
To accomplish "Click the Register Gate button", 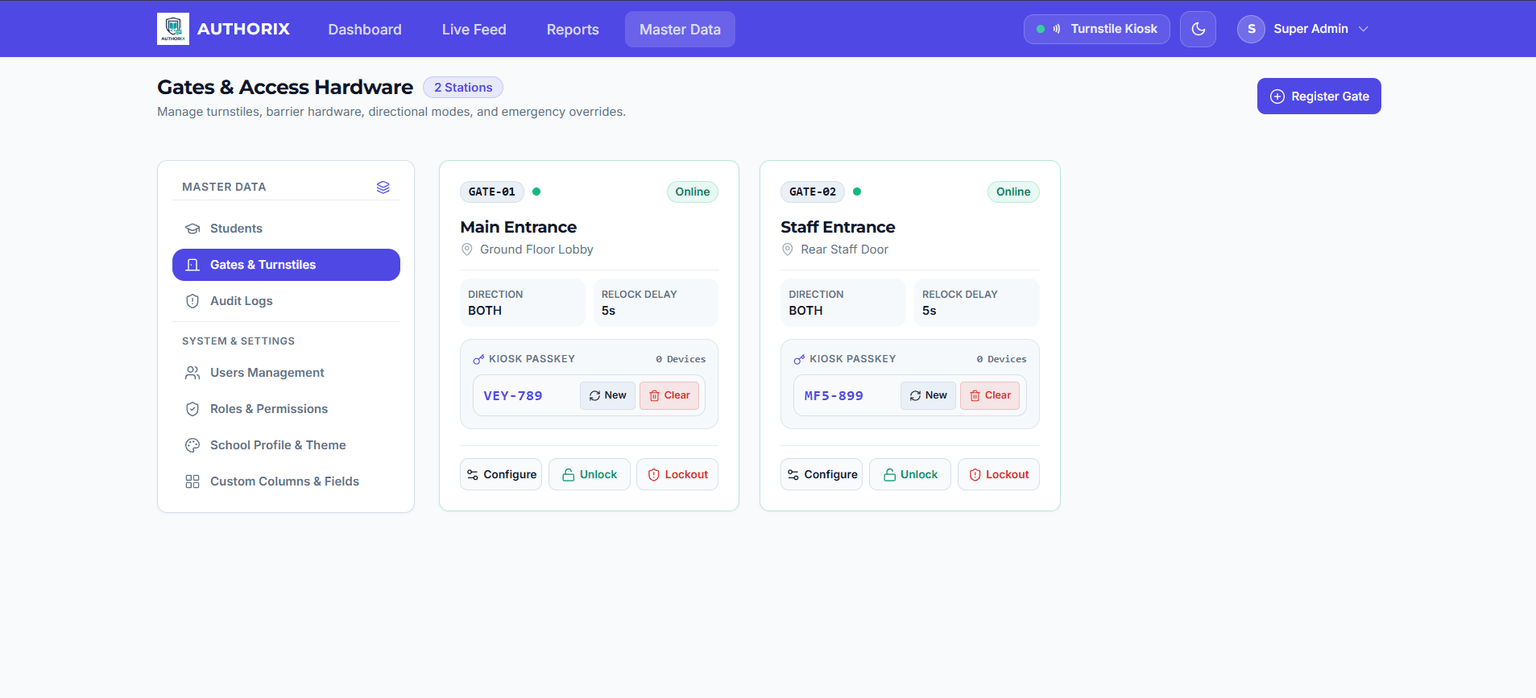I will pyautogui.click(x=1319, y=96).
